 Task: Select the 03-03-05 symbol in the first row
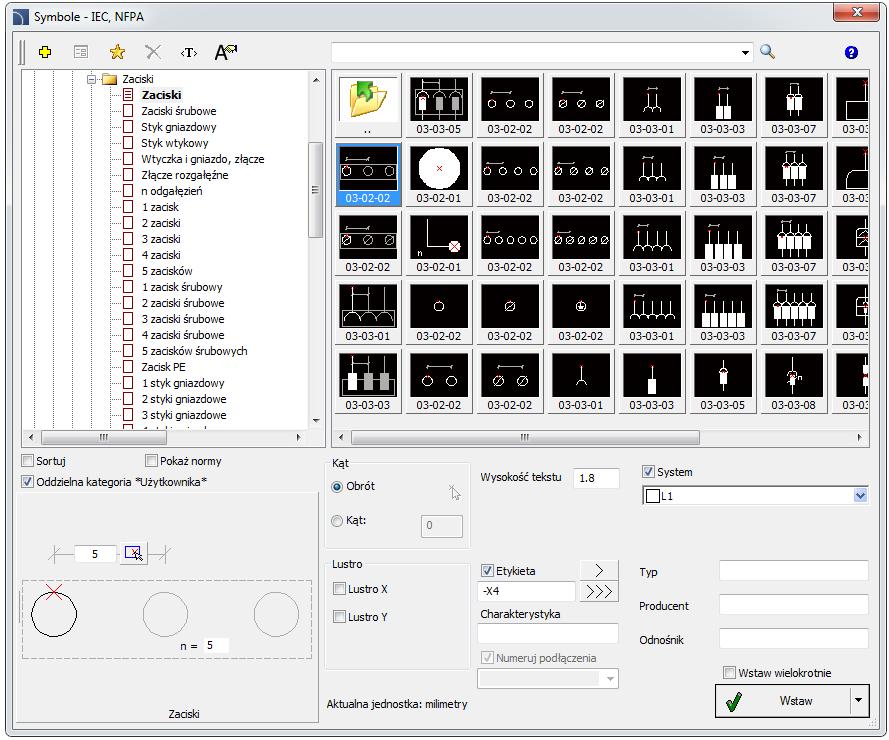pos(439,105)
